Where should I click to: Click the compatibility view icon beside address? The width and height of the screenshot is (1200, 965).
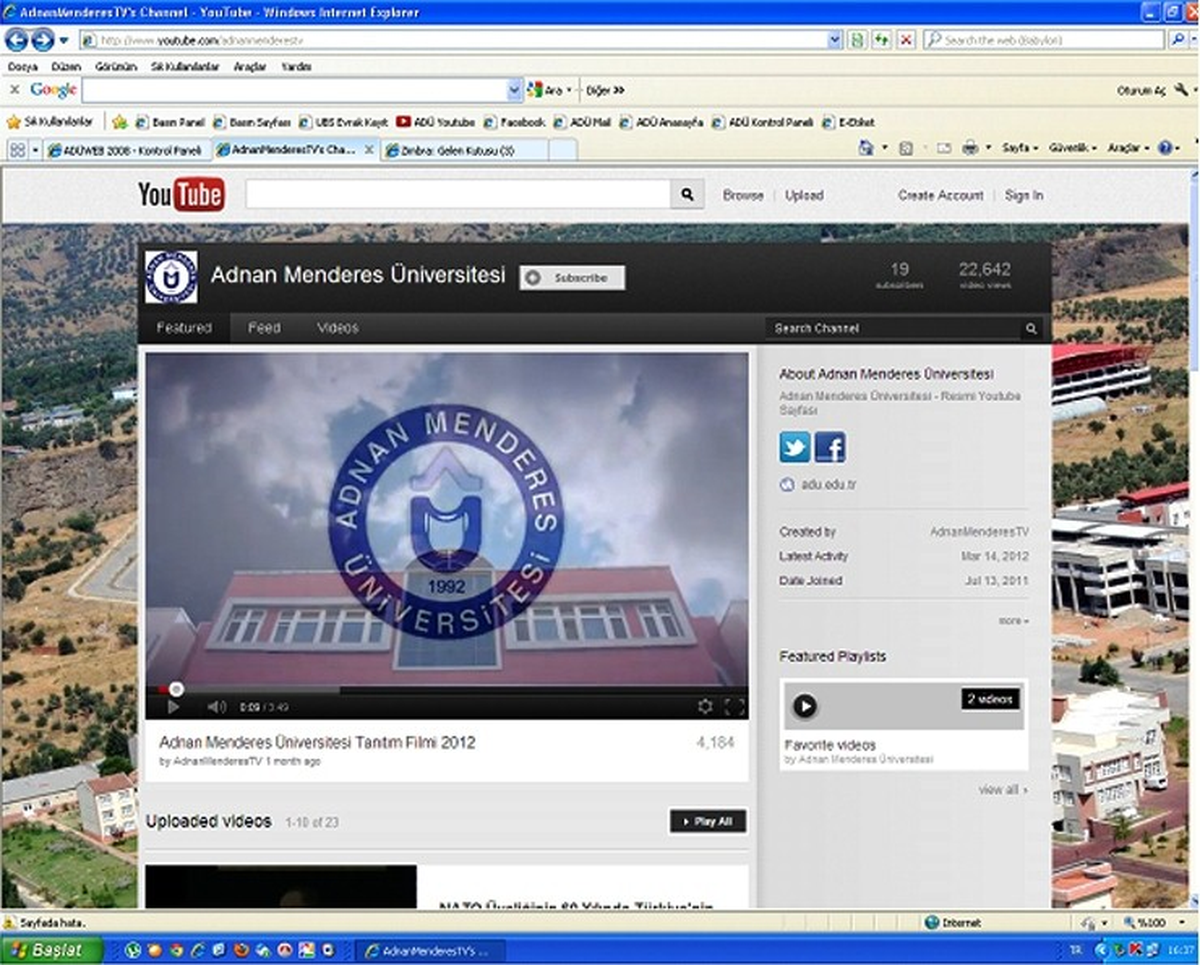click(x=857, y=40)
